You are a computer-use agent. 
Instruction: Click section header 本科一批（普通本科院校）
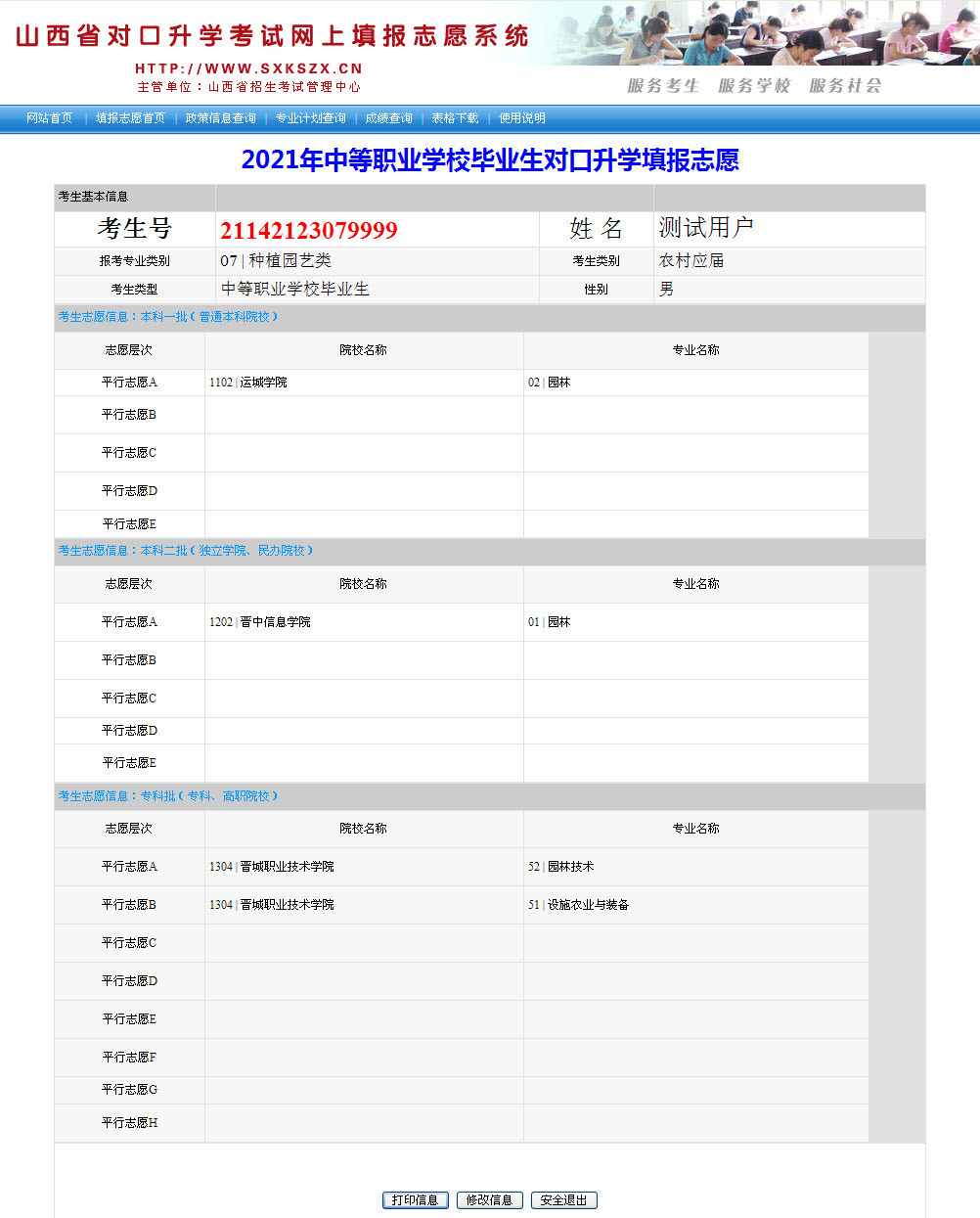click(x=209, y=317)
